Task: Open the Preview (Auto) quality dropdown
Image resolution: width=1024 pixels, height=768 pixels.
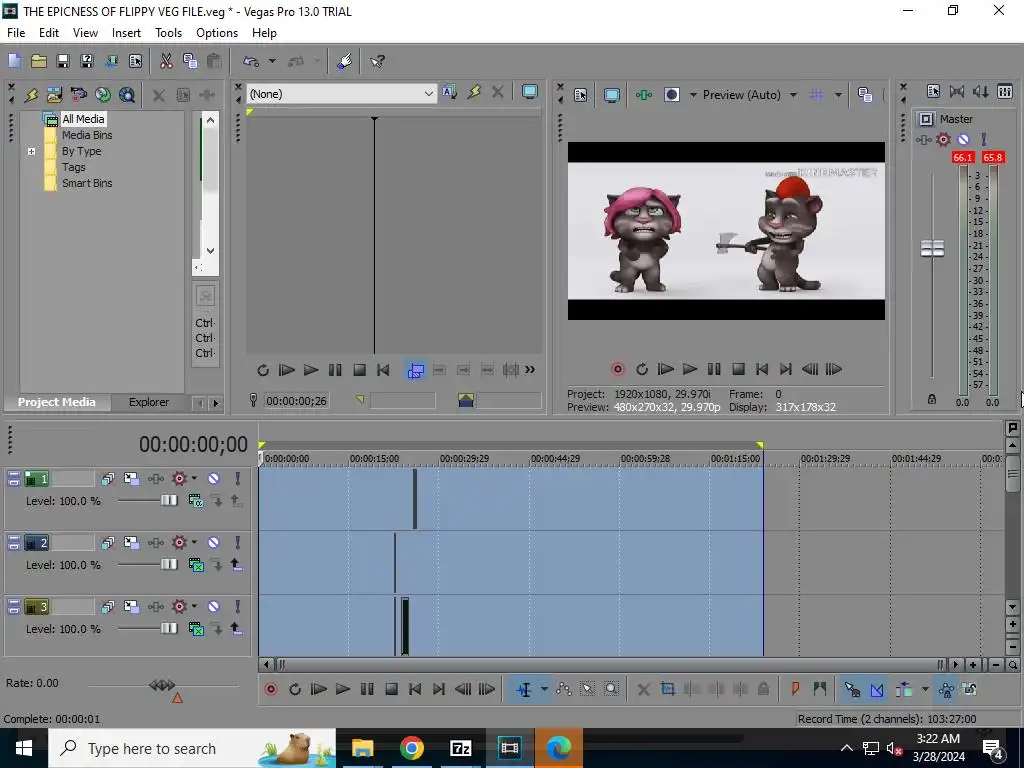Action: (793, 95)
